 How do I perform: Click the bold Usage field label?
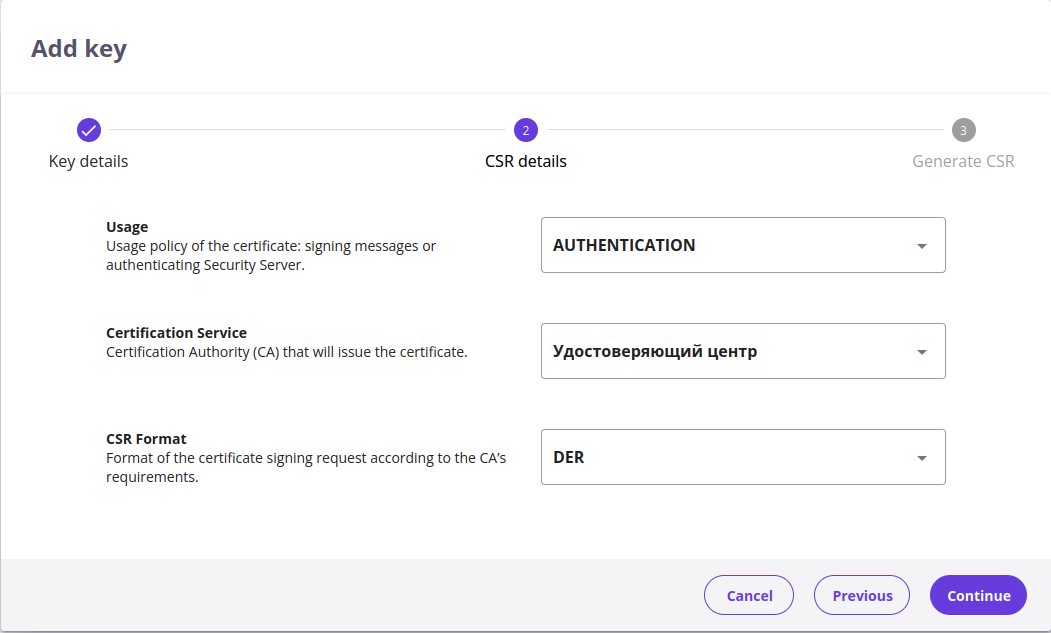tap(127, 227)
